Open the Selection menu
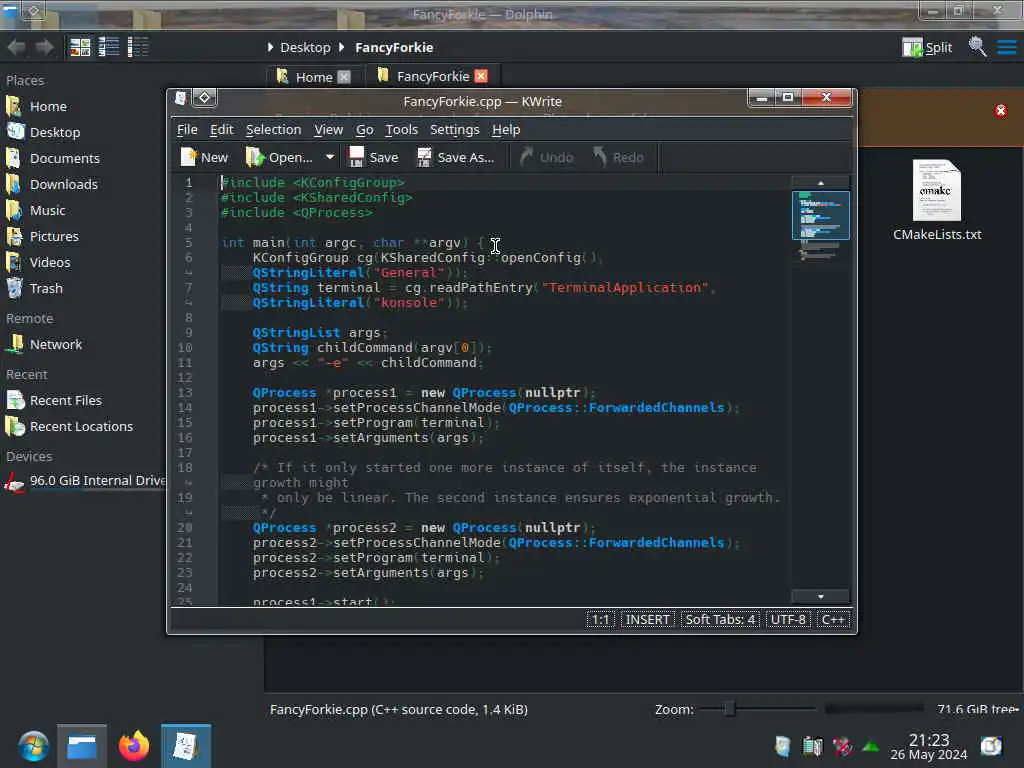1024x768 pixels. pos(274,129)
